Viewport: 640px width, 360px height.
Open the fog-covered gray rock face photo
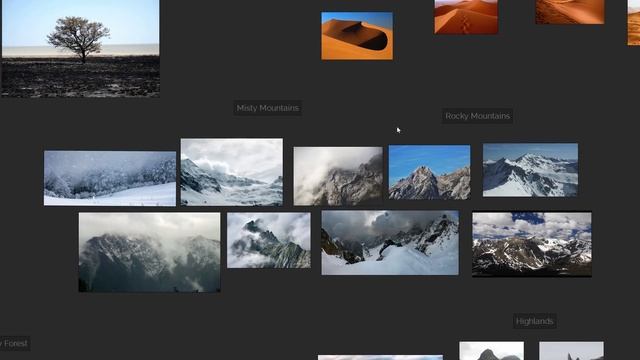[338, 176]
